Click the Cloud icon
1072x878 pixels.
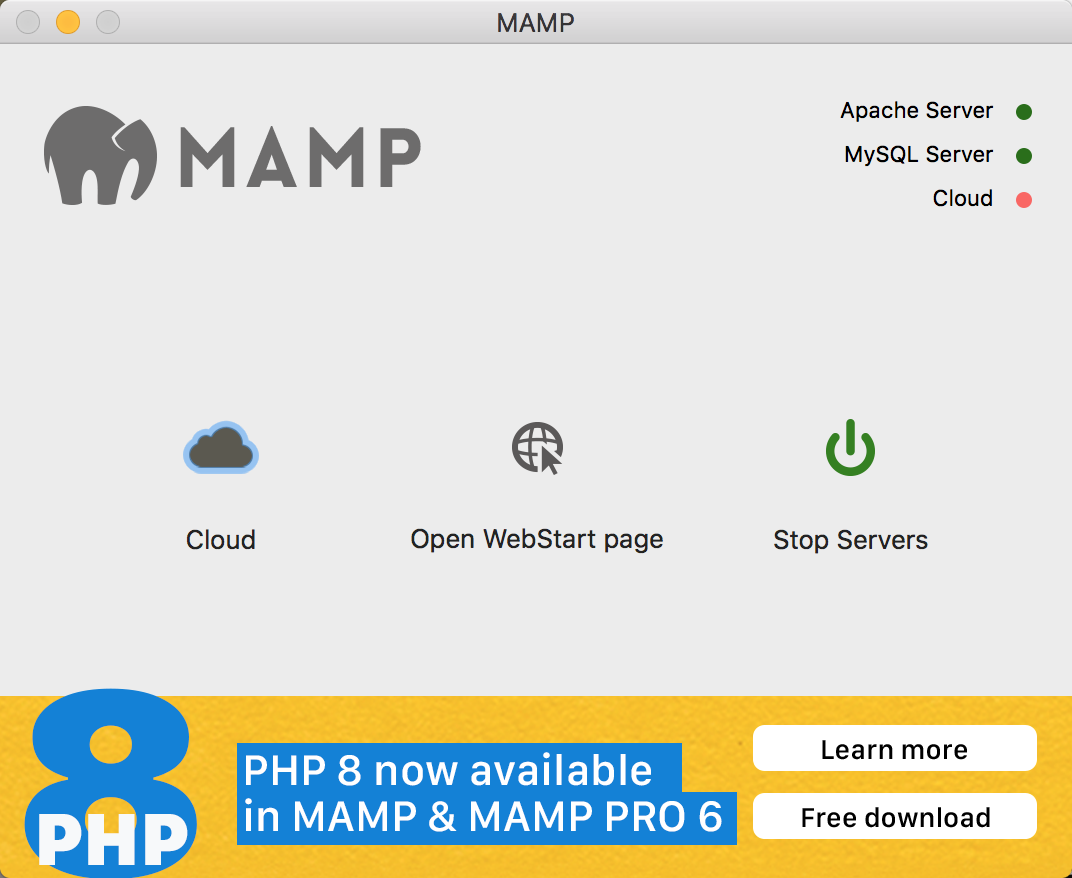click(x=221, y=448)
